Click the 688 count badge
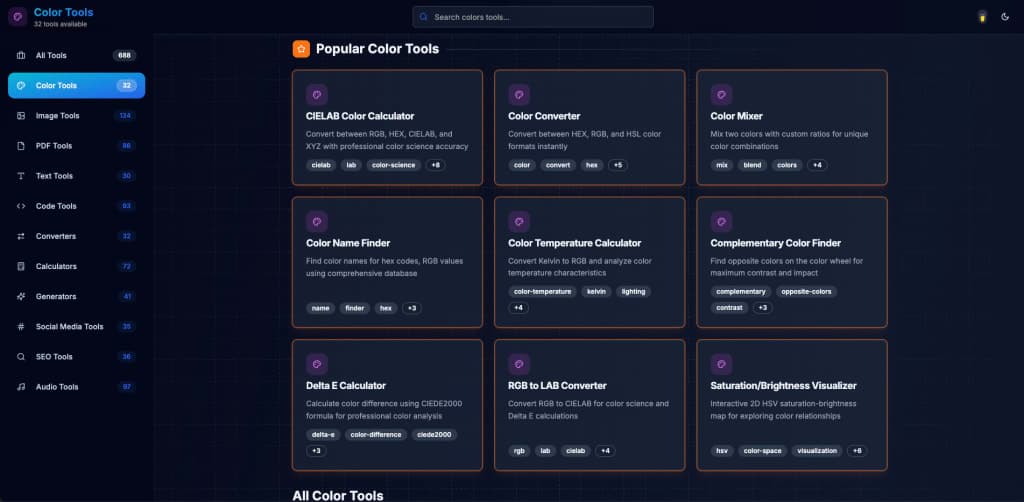The width and height of the screenshot is (1024, 502). point(124,55)
